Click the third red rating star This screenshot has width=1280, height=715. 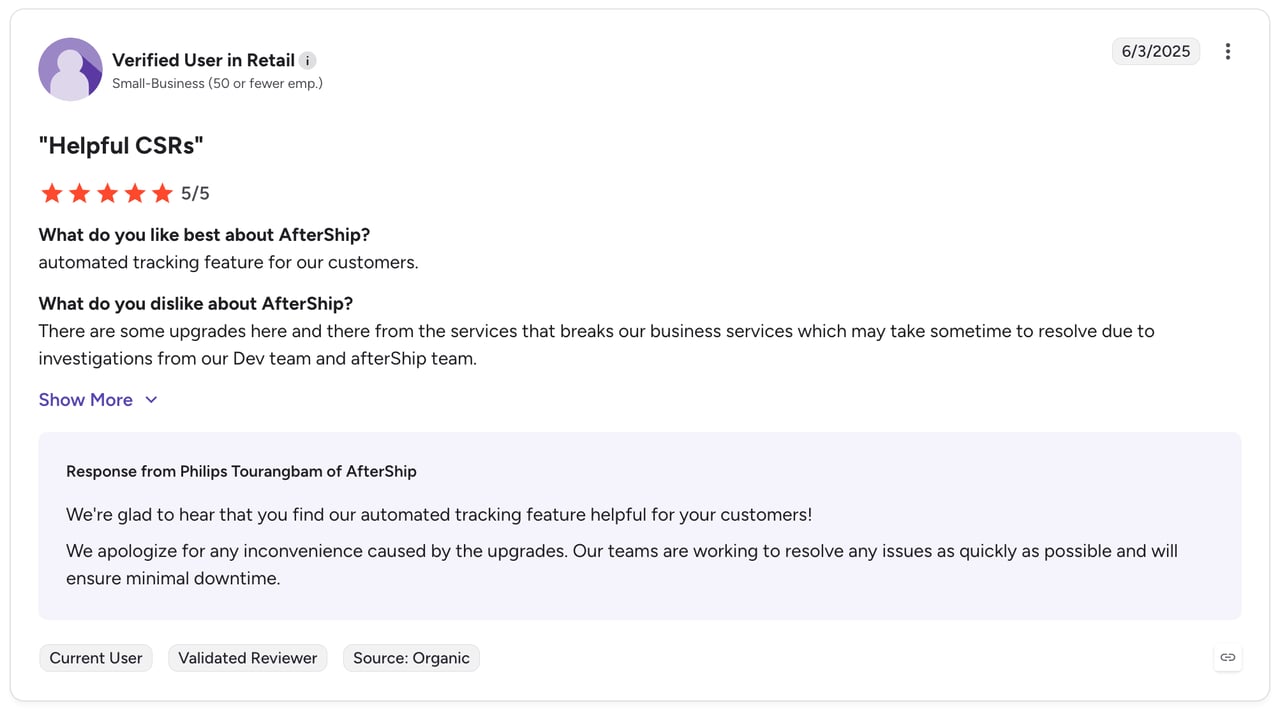click(107, 193)
